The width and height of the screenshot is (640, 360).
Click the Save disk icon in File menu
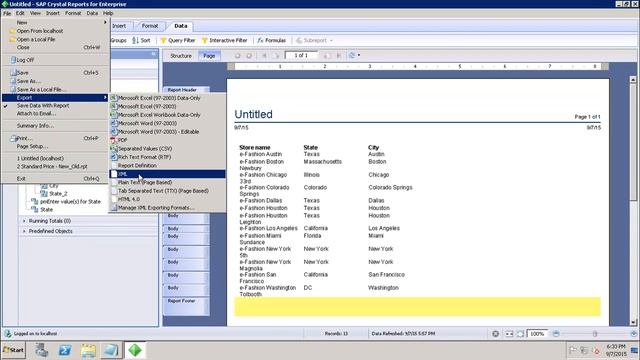tap(13, 73)
